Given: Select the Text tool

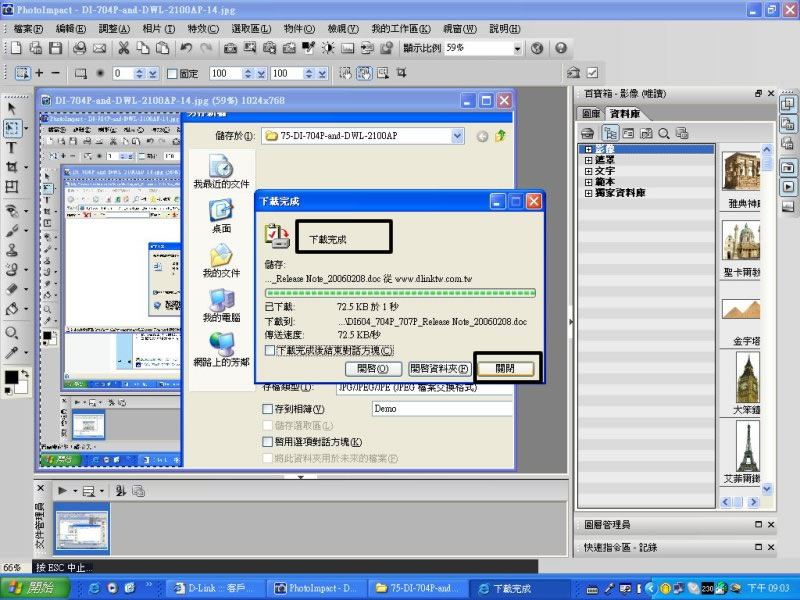Looking at the screenshot, I should [x=11, y=148].
